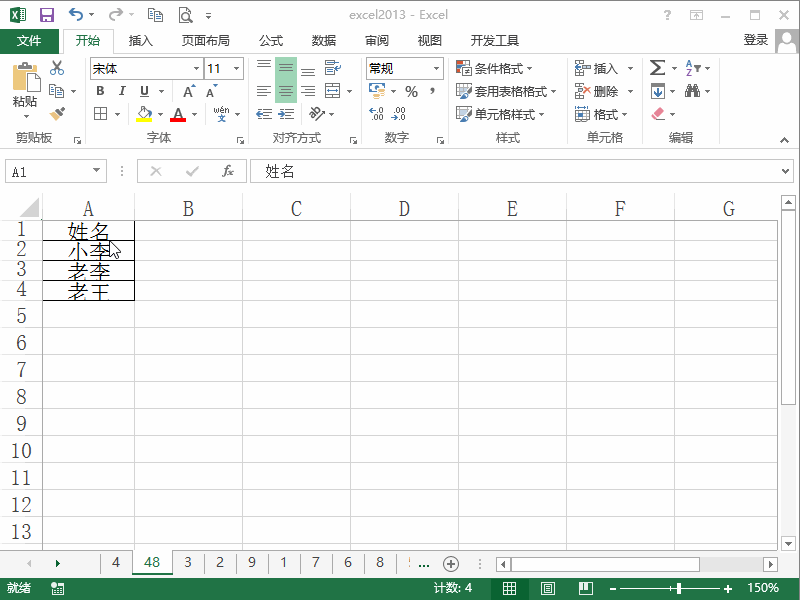Screen dimensions: 800x600
Task: Select the AutoSum icon
Action: [x=658, y=69]
